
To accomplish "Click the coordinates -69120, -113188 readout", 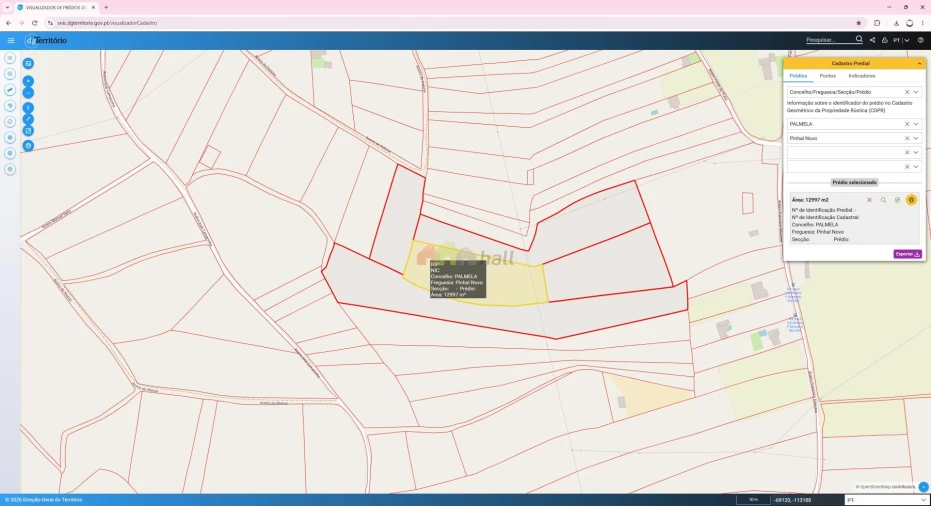I will click(793, 500).
